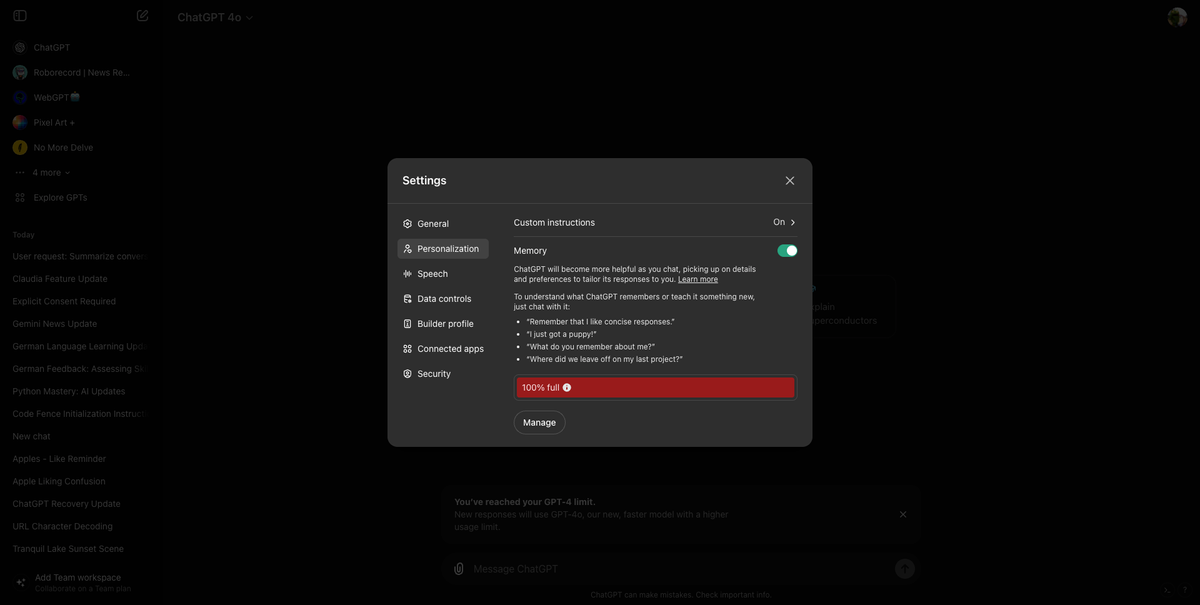Image resolution: width=1200 pixels, height=605 pixels.
Task: Click the paperclip attachment icon
Action: (457, 568)
